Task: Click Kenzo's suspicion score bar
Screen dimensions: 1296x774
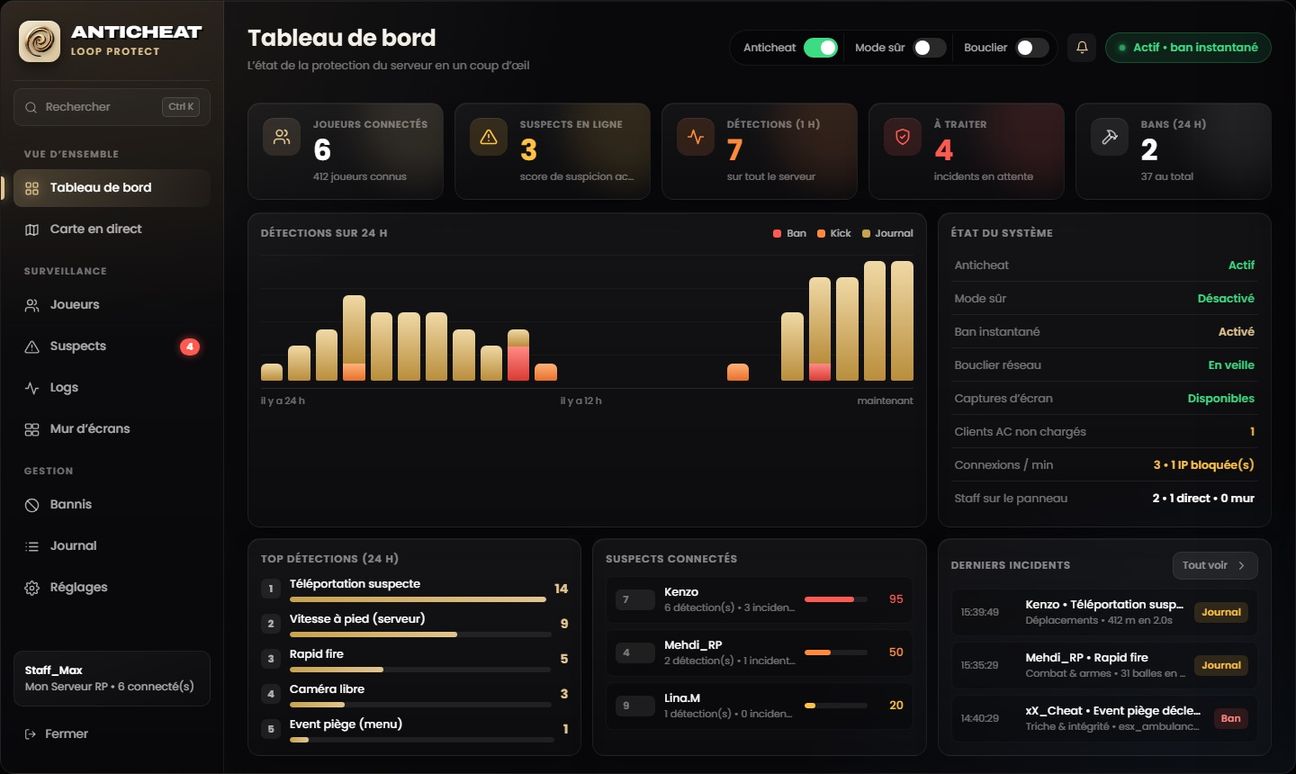Action: point(836,599)
